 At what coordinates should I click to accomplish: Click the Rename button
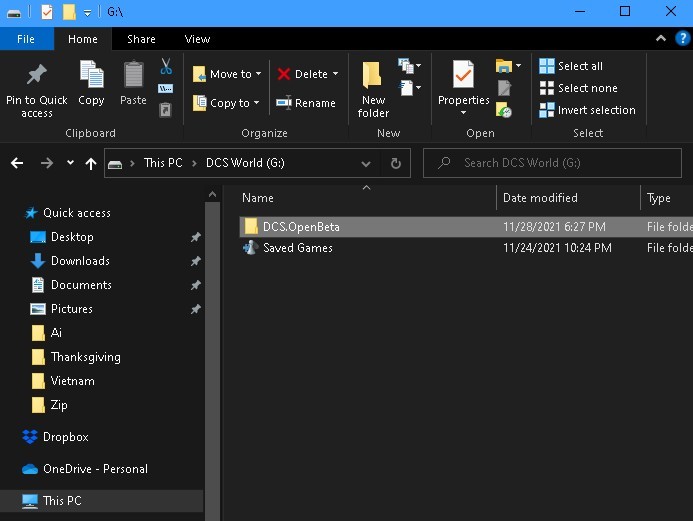(305, 103)
